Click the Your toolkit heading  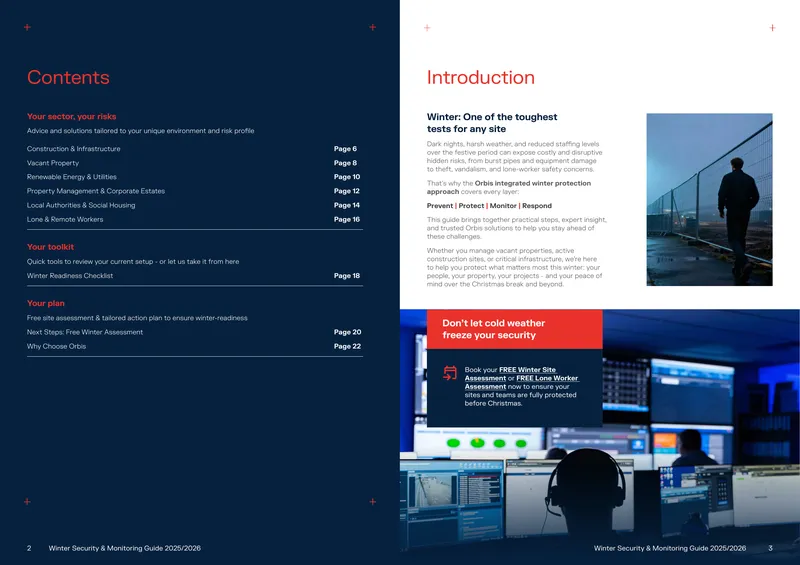pos(50,247)
